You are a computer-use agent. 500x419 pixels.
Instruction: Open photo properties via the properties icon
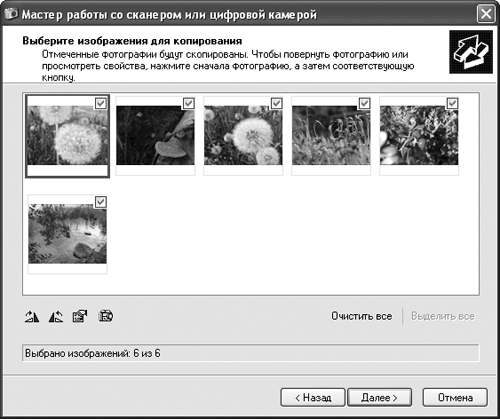[80, 316]
